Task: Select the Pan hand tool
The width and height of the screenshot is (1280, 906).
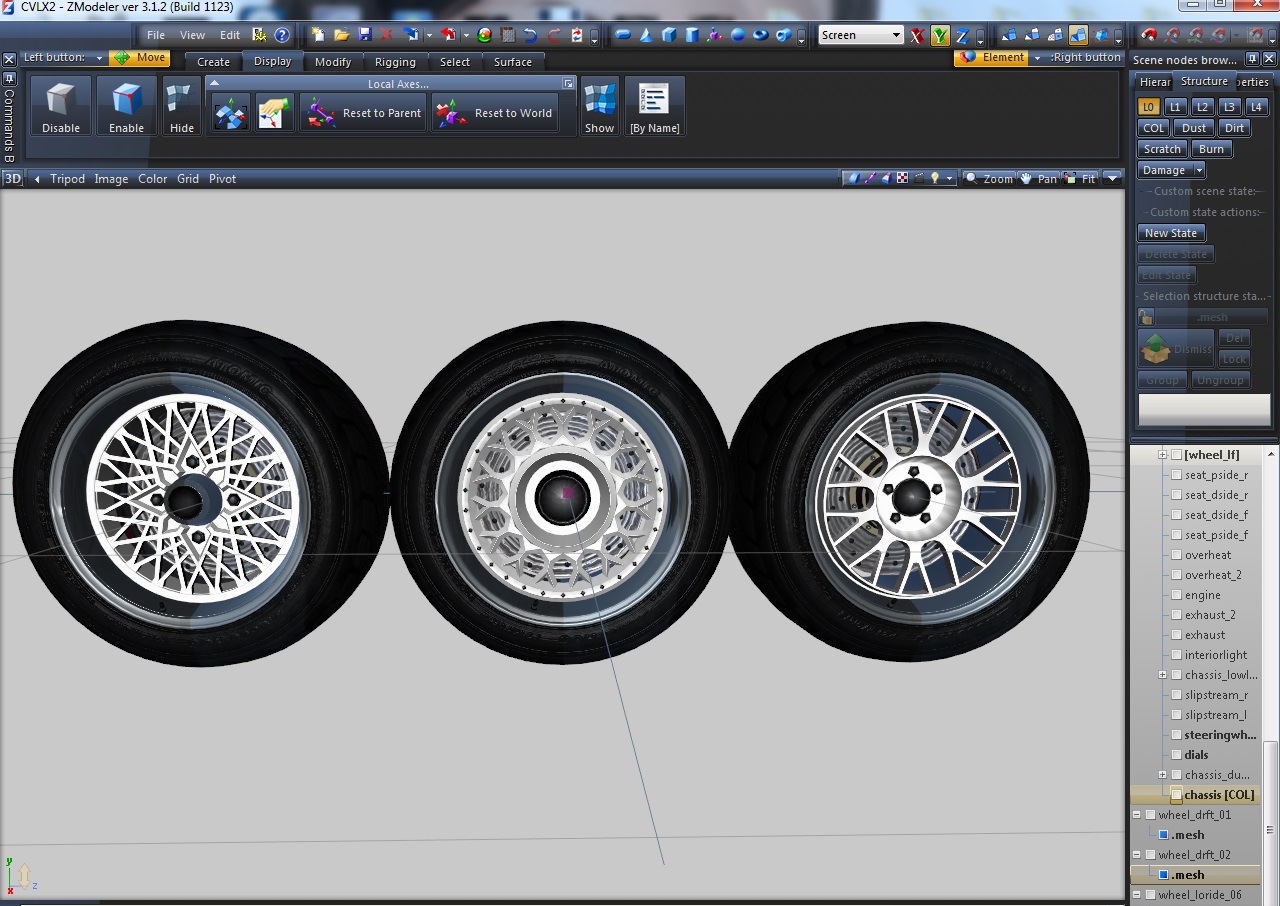Action: 1037,179
